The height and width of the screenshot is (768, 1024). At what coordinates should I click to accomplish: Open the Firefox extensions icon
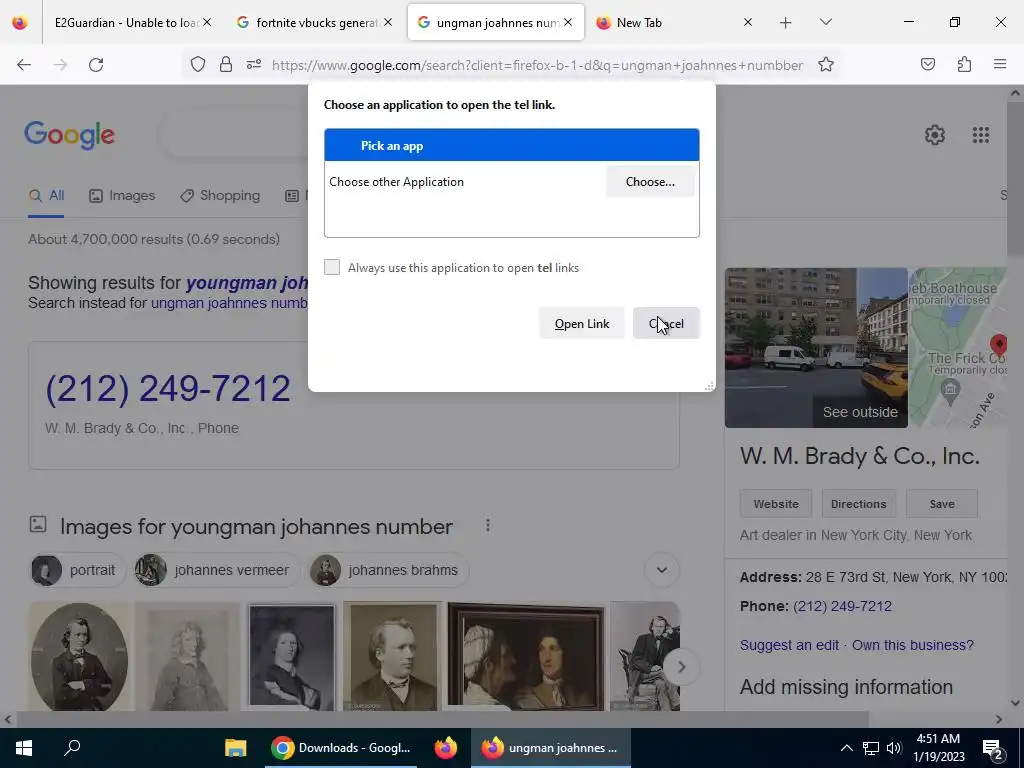point(964,64)
